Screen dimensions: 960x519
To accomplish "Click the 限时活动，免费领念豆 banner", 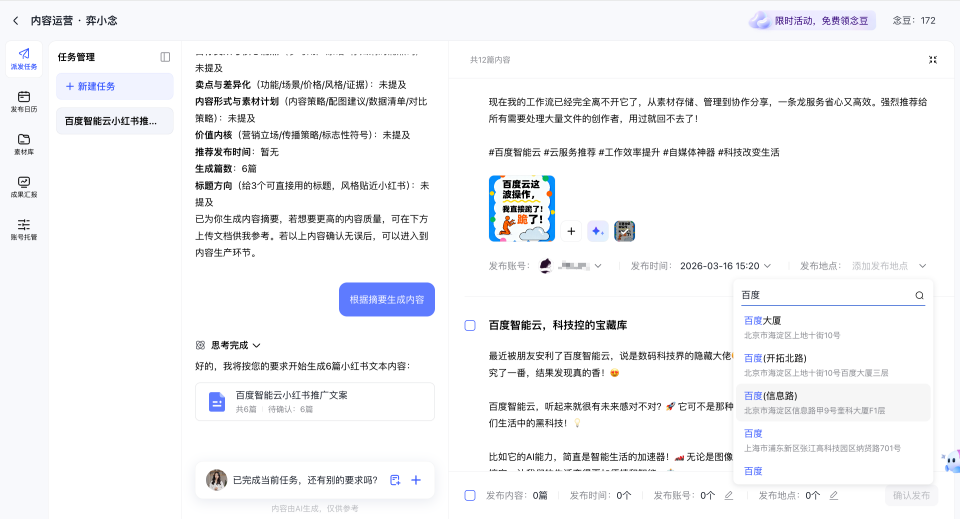I will 812,20.
